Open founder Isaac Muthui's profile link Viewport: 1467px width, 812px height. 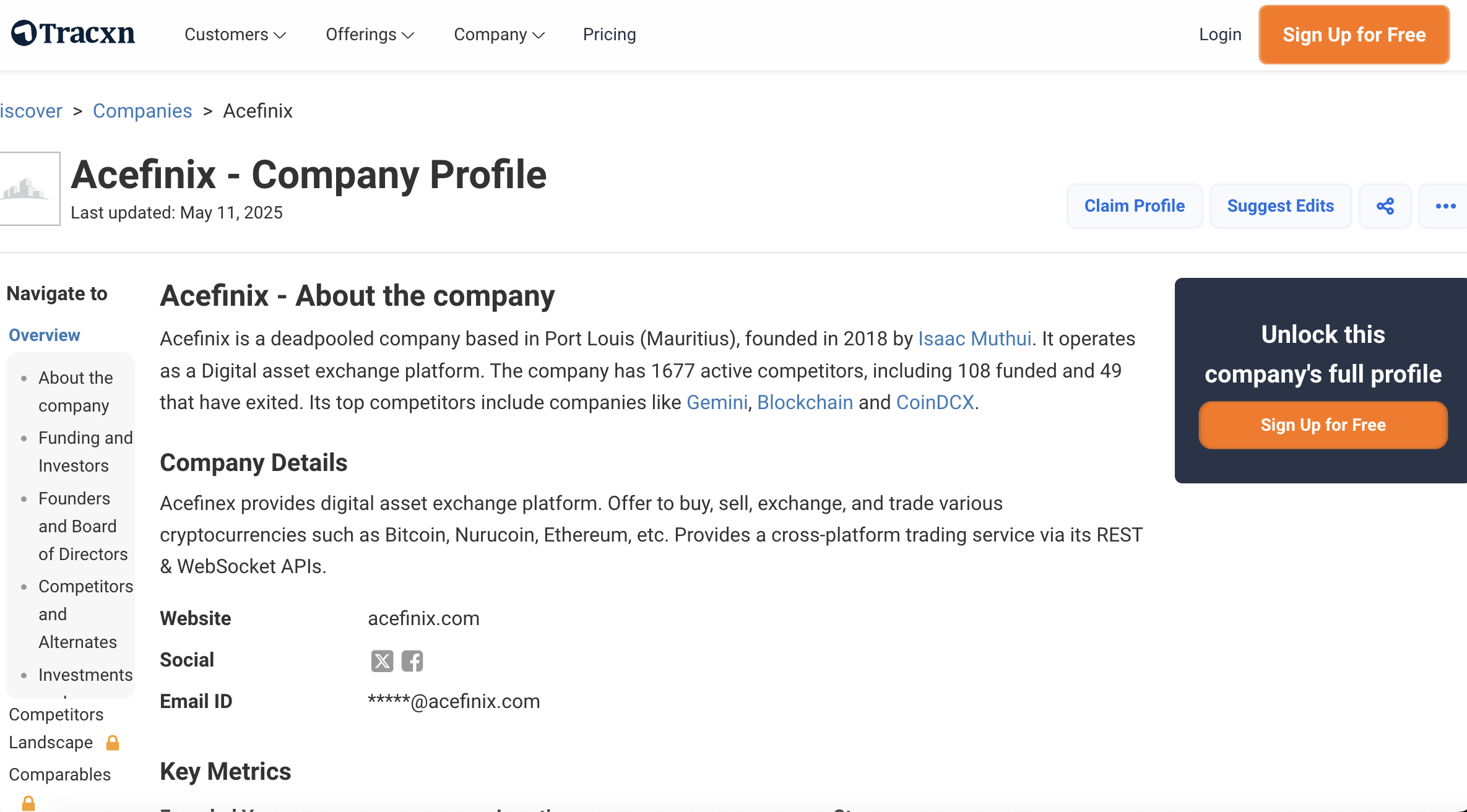[x=974, y=339]
